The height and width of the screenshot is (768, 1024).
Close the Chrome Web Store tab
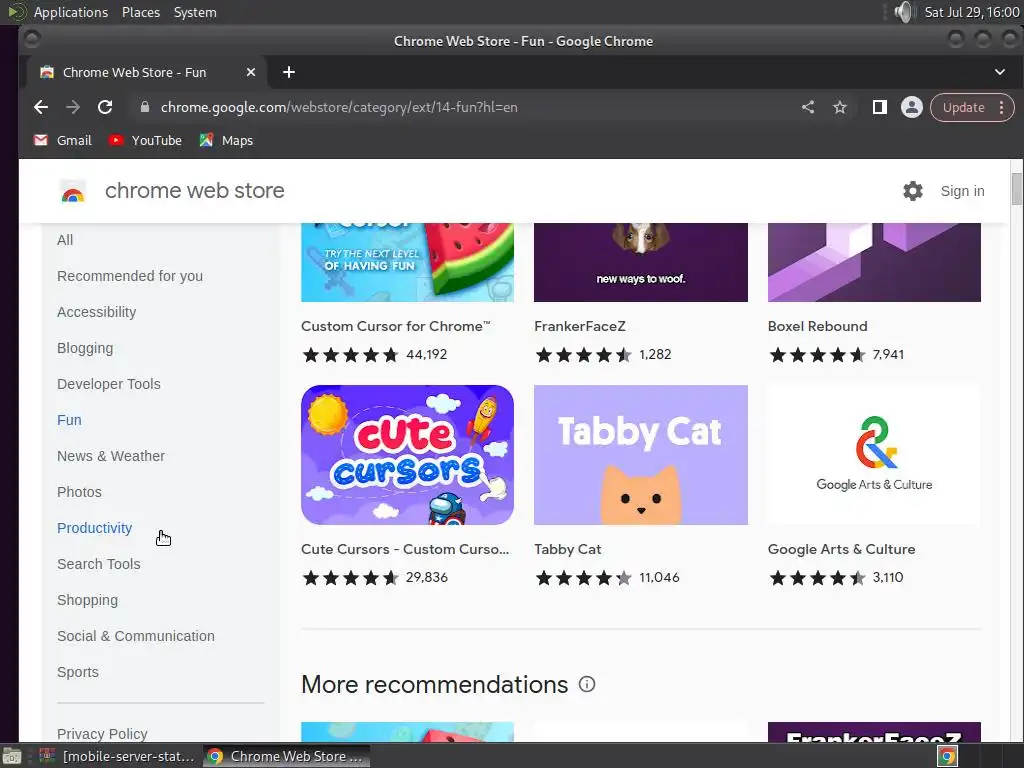(x=251, y=72)
